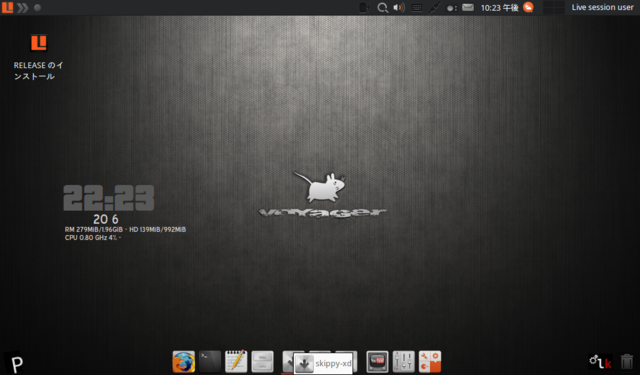Screen dimensions: 640x375
Task: Open the envelope messaging indicator
Action: [x=468, y=7]
